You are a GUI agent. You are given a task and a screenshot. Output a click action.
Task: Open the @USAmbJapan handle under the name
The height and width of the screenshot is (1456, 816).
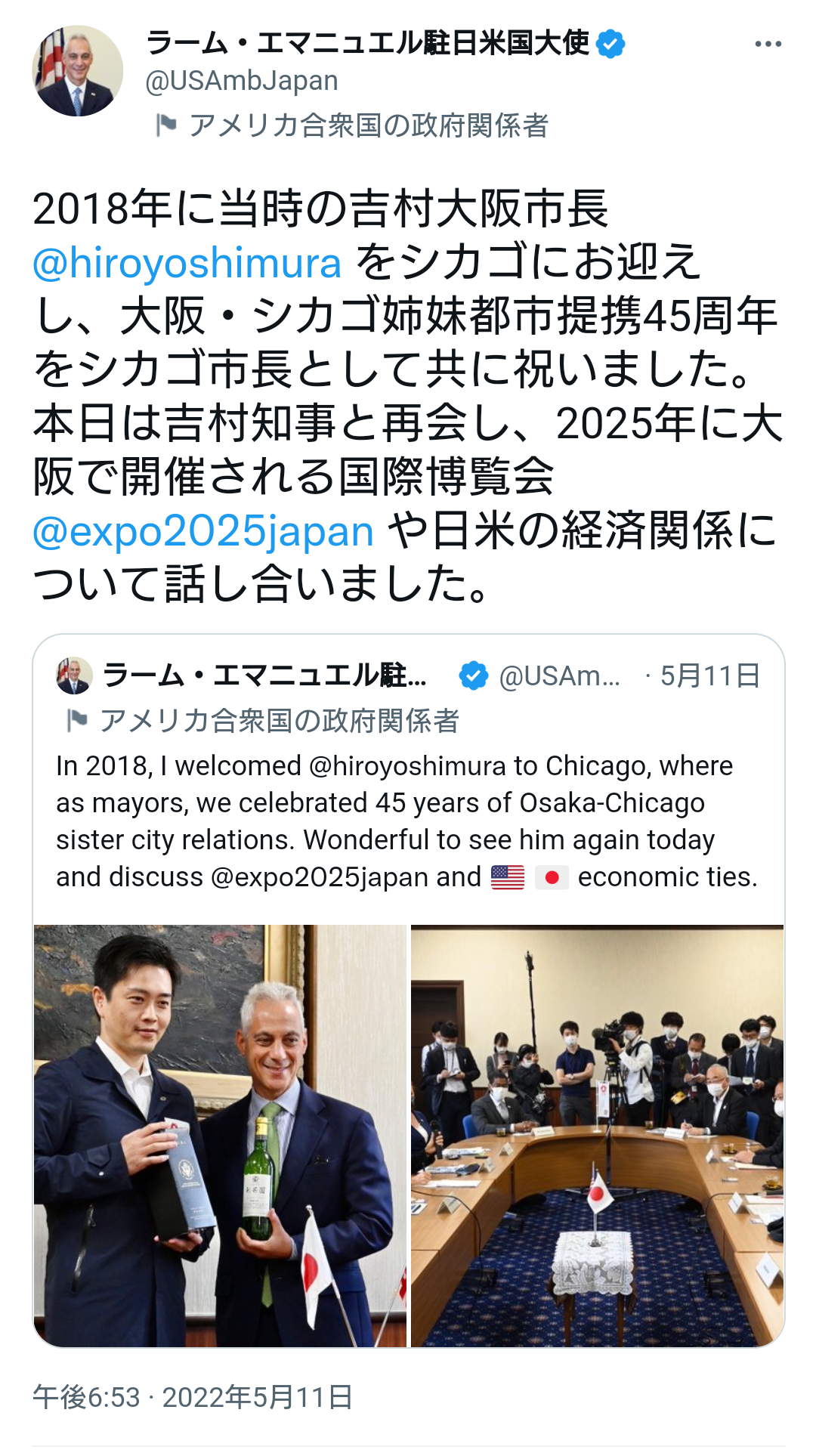(242, 81)
